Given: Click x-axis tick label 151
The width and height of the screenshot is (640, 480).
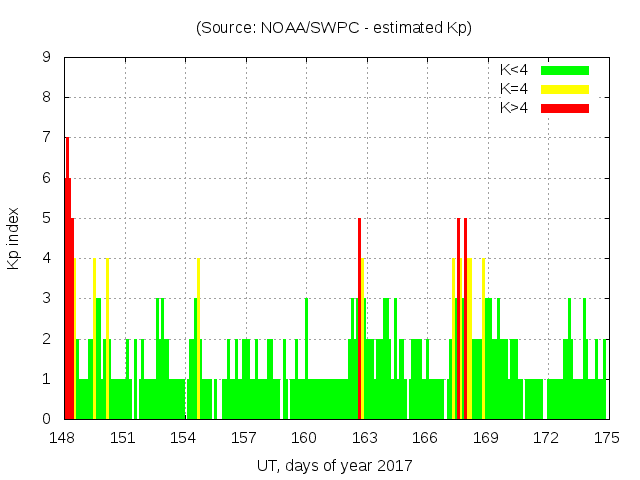Looking at the screenshot, I should 123,438.
